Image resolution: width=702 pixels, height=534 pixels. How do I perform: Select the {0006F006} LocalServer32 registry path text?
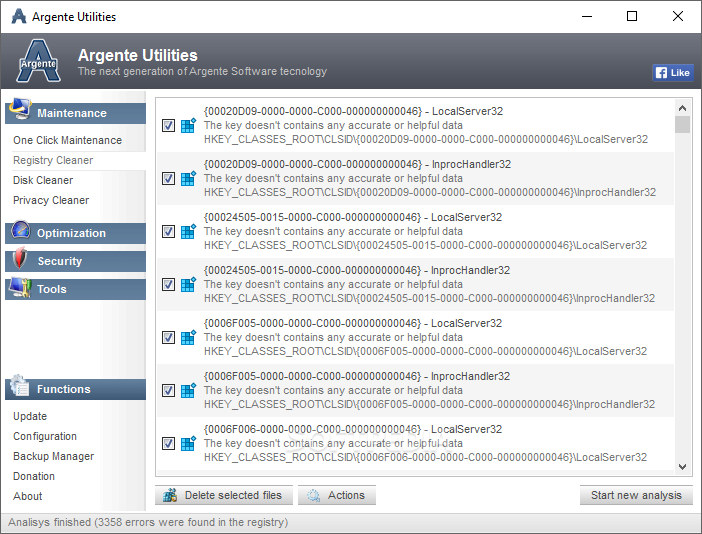click(x=425, y=457)
